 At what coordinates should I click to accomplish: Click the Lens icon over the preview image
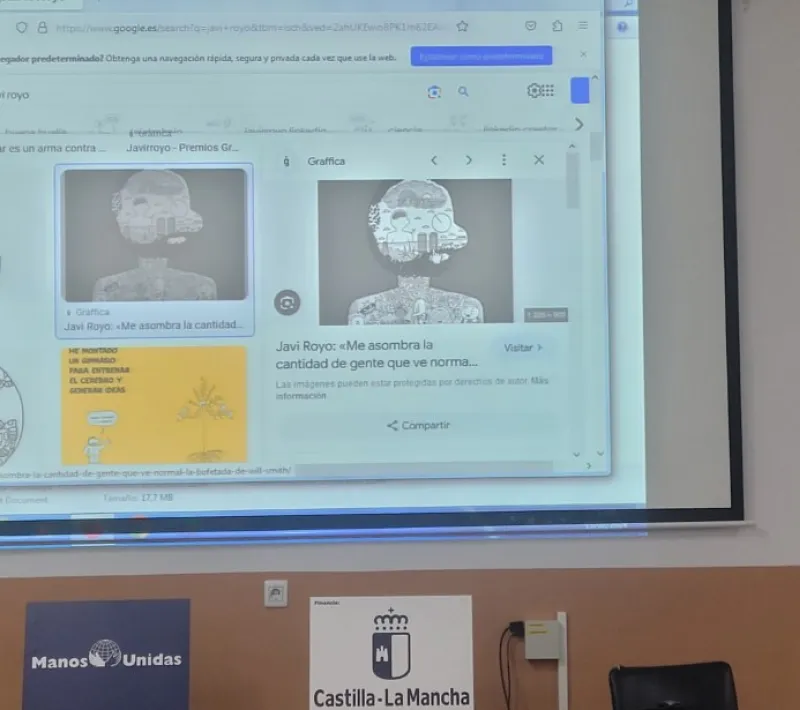287,303
